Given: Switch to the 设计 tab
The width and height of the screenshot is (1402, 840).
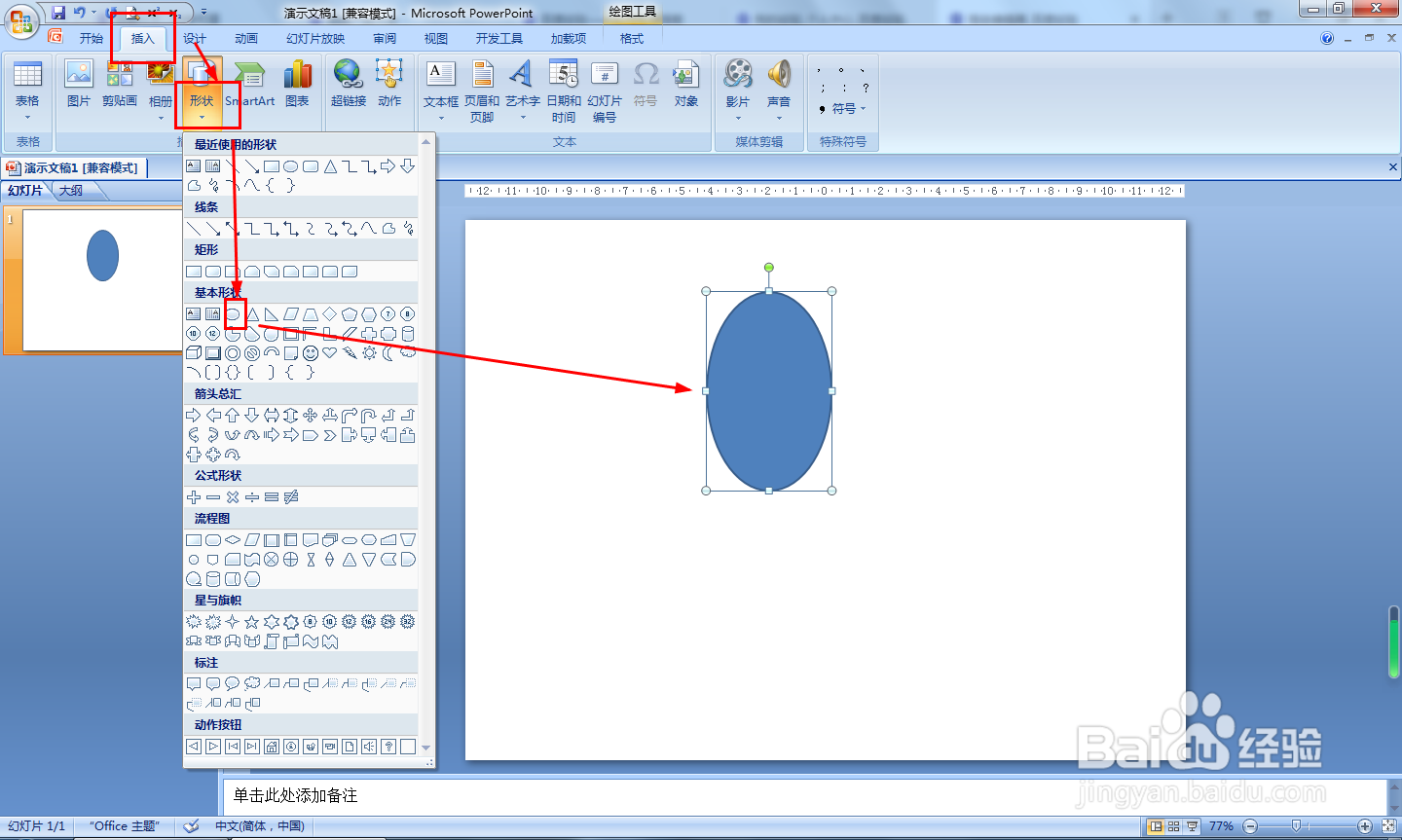Looking at the screenshot, I should click(x=195, y=39).
